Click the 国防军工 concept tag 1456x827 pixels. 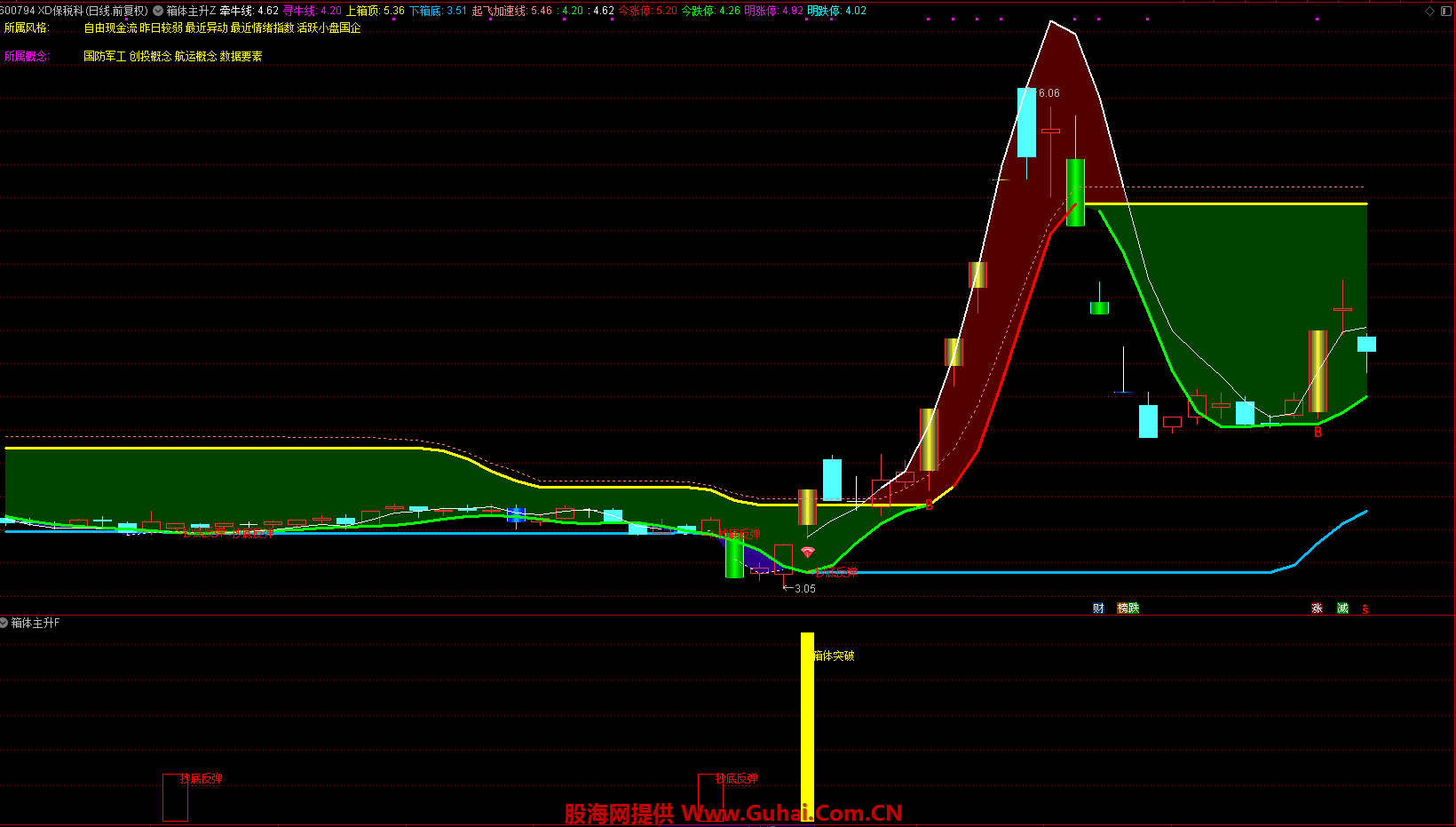(x=105, y=56)
